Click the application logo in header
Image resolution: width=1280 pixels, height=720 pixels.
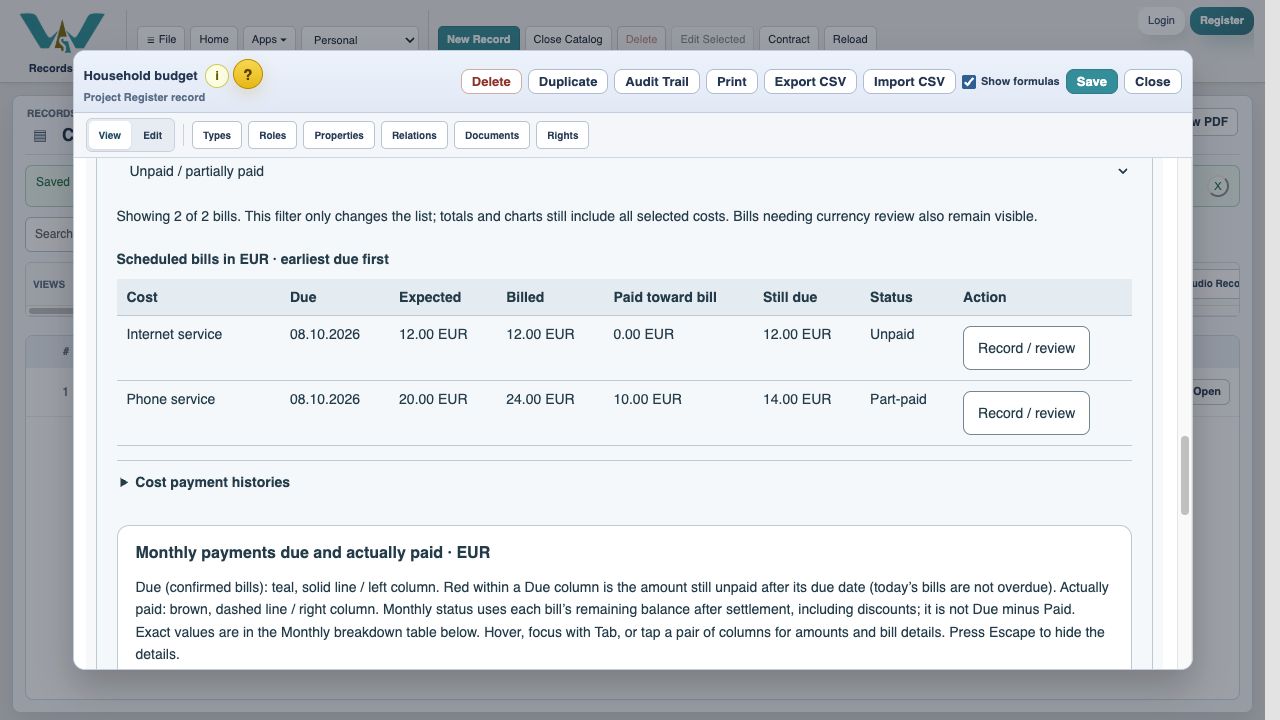(62, 33)
